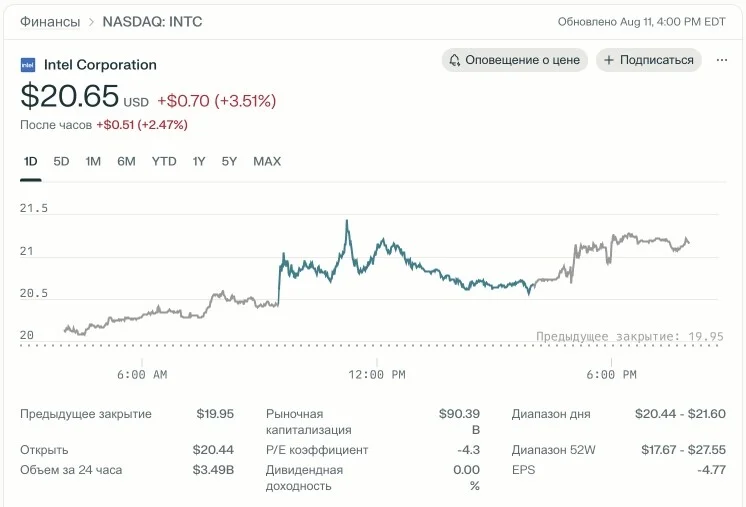Click the +$0.70 (+3.51%) change value
Image resolution: width=746 pixels, height=507 pixels.
pyautogui.click(x=216, y=101)
